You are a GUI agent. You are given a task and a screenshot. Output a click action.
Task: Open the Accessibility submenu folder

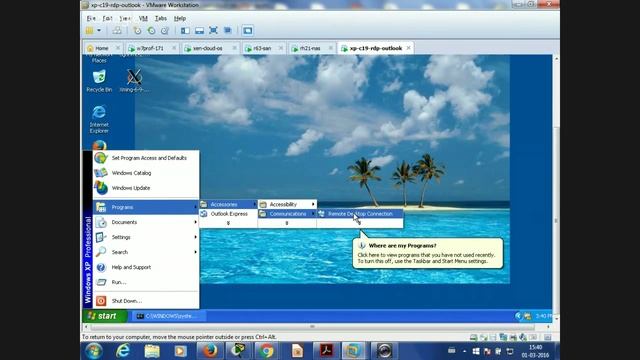coord(287,204)
